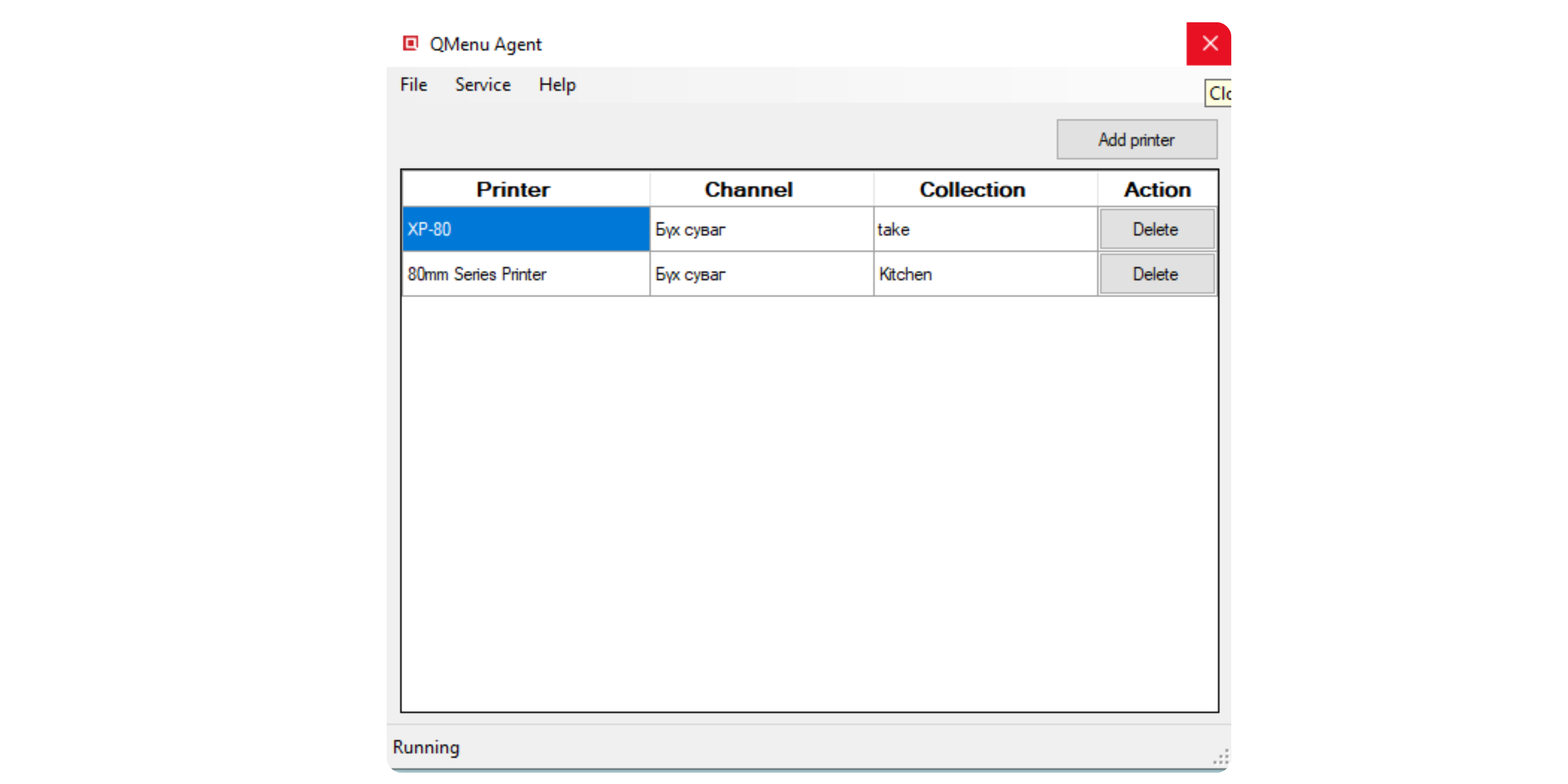The height and width of the screenshot is (784, 1568).
Task: Click the Collection column header
Action: [x=972, y=189]
